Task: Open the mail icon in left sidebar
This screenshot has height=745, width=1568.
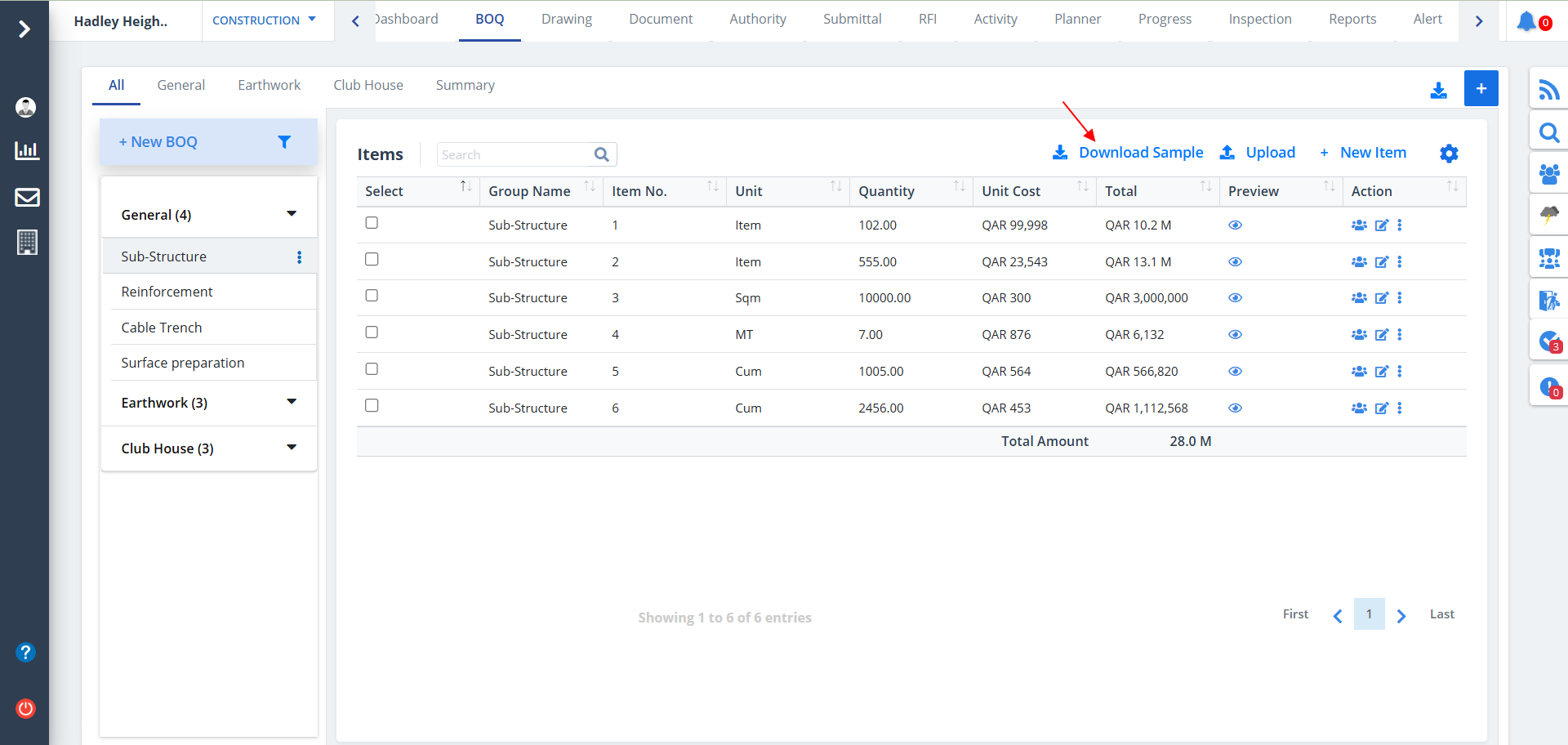Action: pos(27,197)
